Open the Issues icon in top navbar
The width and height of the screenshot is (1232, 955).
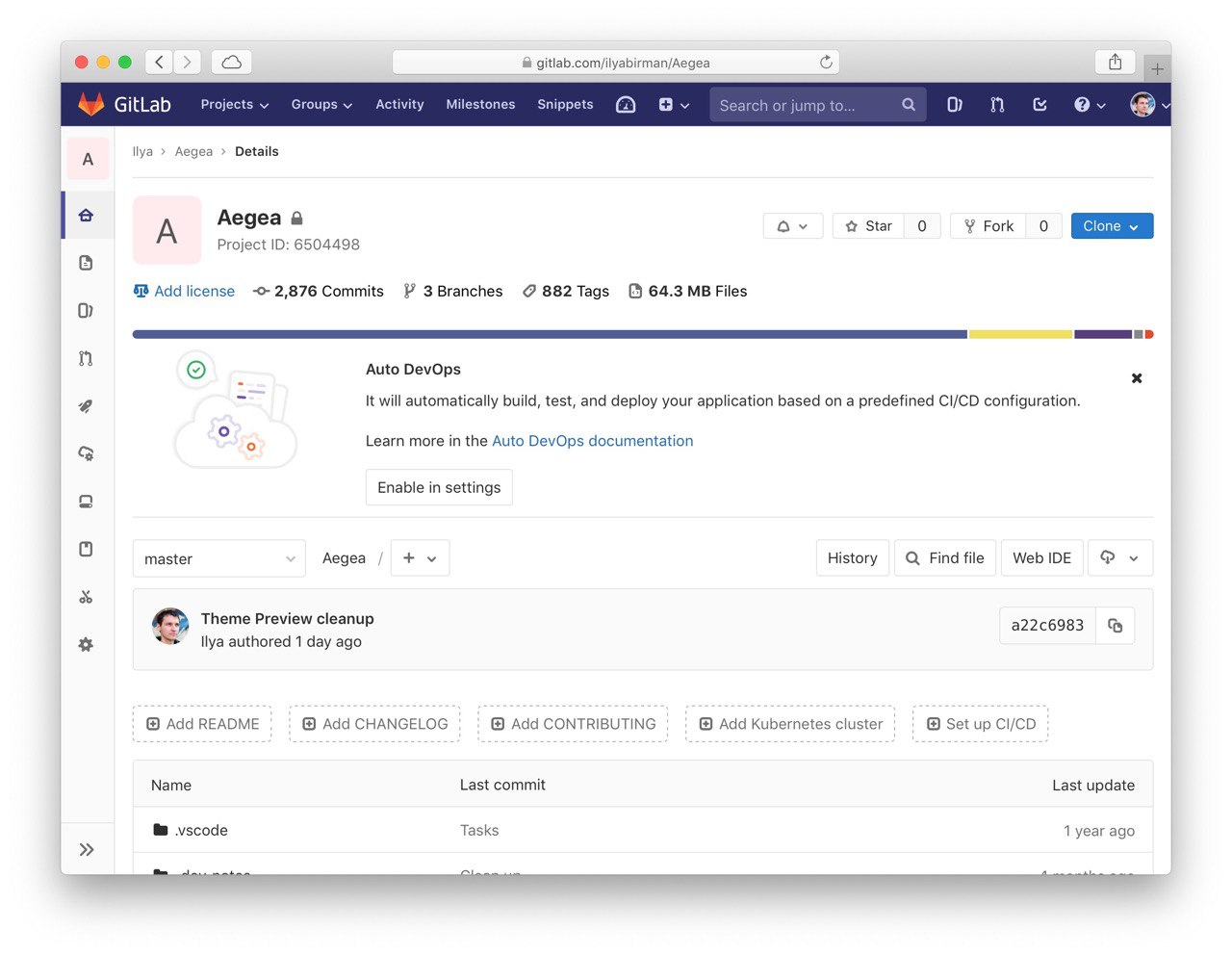[954, 104]
